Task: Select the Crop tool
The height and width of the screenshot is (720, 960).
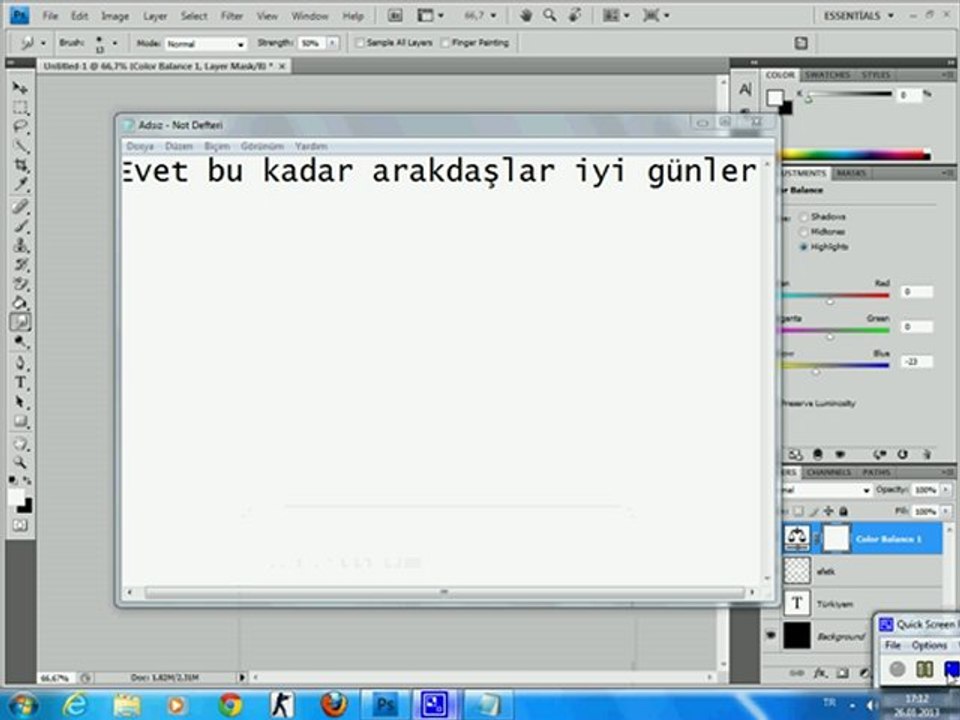Action: 20,165
